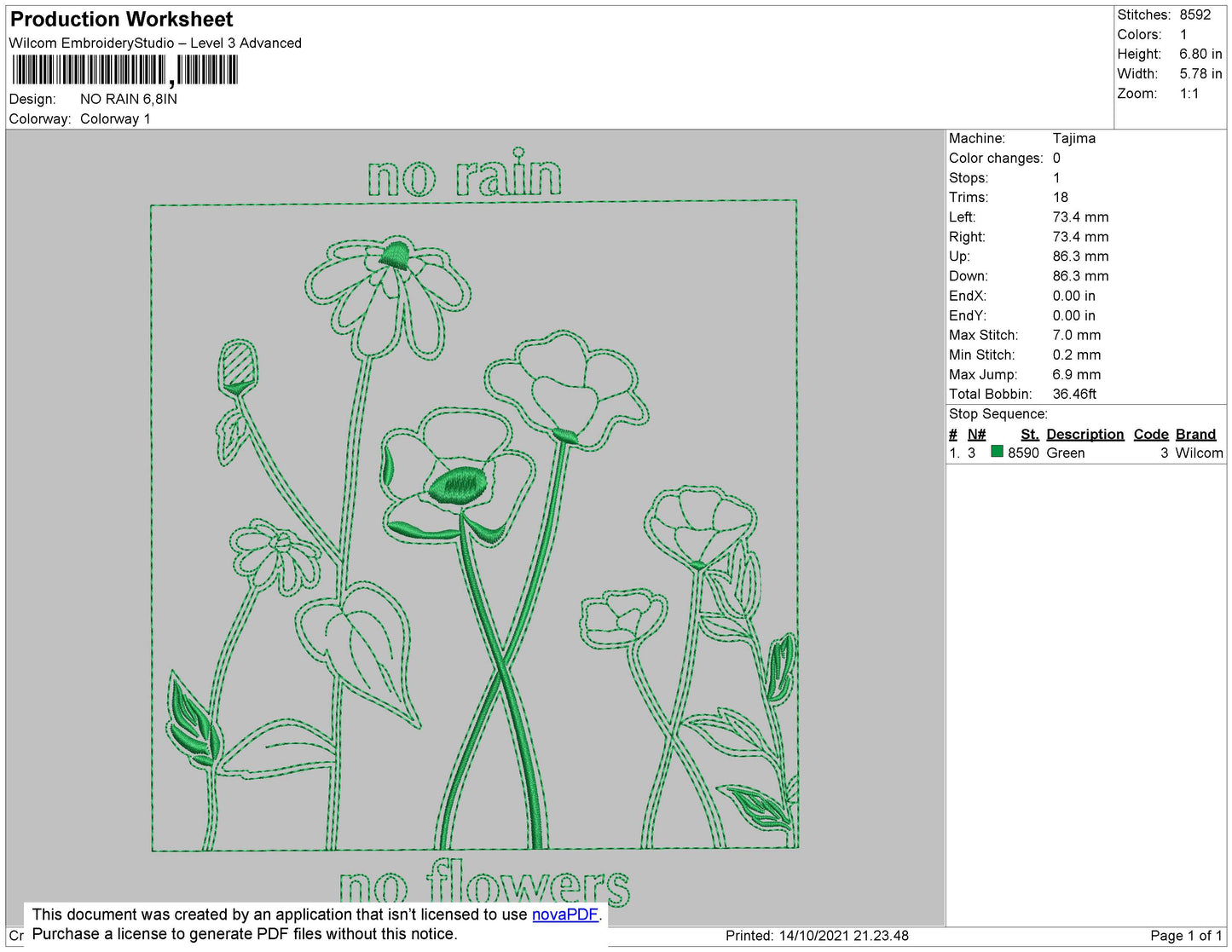Screen dimensions: 1232x952
Task: Select the machine value 'Tajima'
Action: click(1074, 138)
